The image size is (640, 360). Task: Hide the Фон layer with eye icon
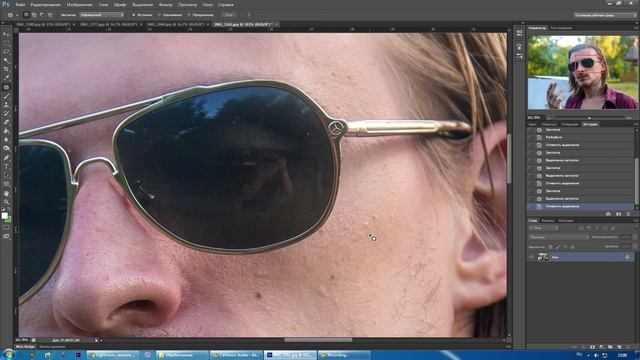tap(531, 257)
